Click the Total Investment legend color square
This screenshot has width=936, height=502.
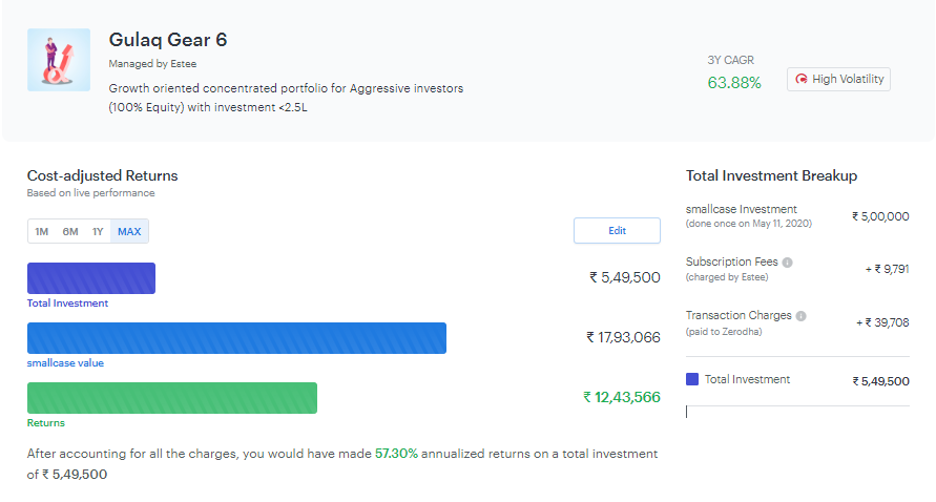click(692, 379)
